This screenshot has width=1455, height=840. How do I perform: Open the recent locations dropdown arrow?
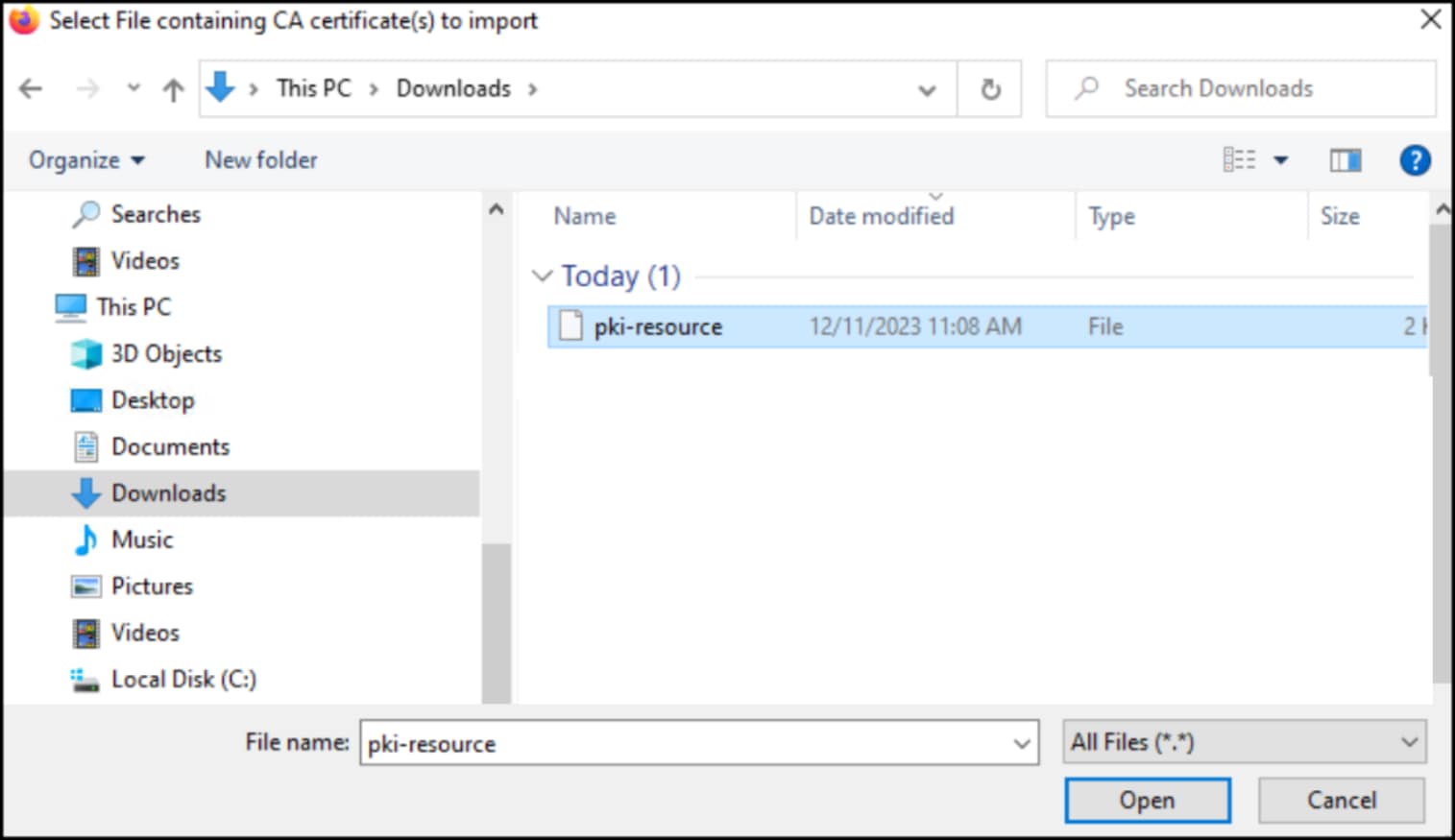[x=133, y=88]
